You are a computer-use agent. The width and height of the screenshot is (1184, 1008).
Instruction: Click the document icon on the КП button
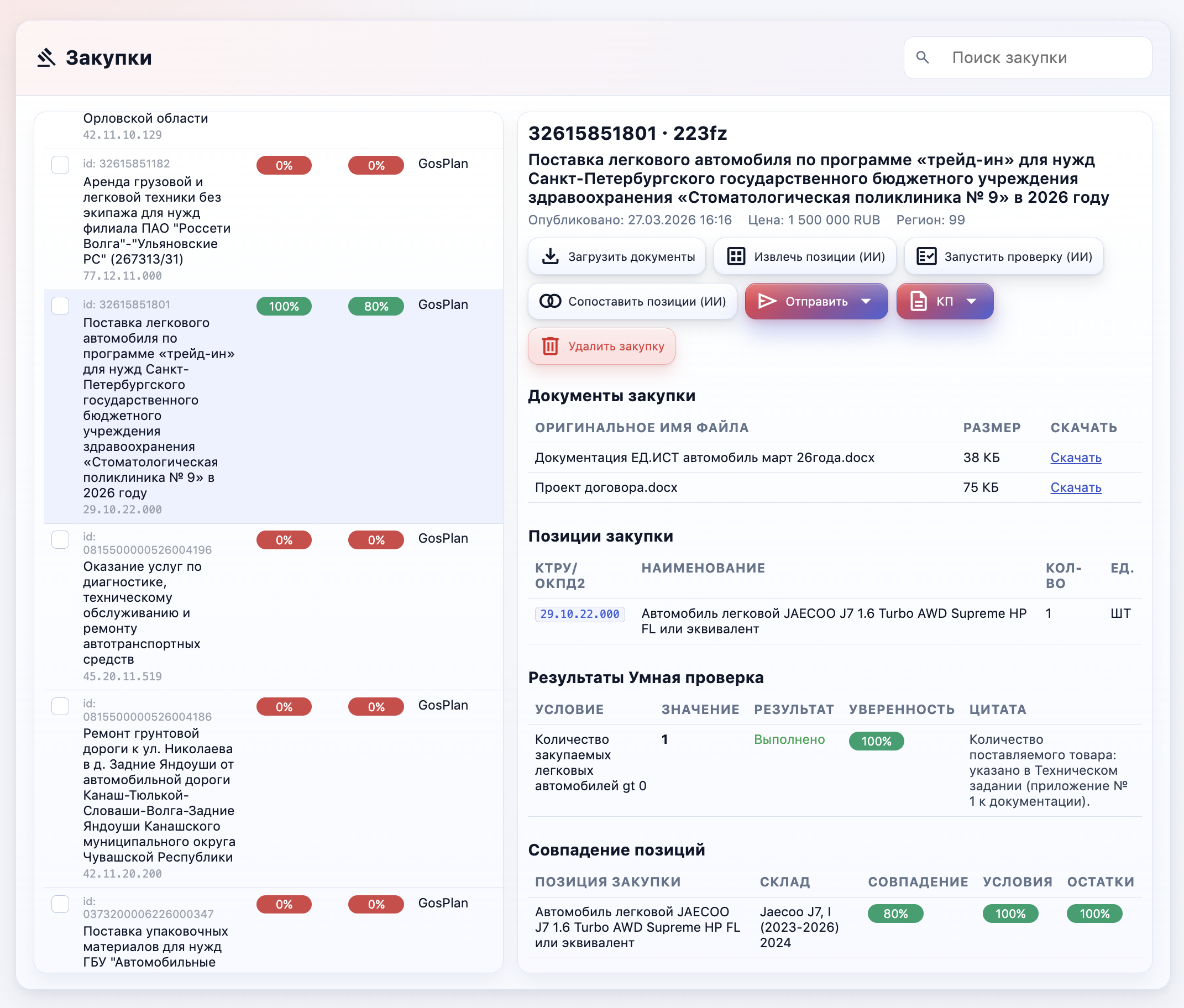918,301
